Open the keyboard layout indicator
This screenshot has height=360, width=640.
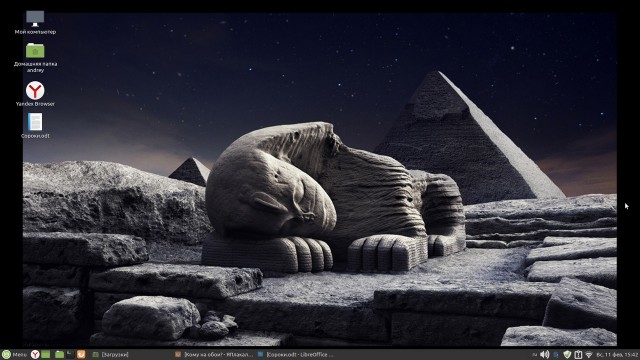point(534,355)
